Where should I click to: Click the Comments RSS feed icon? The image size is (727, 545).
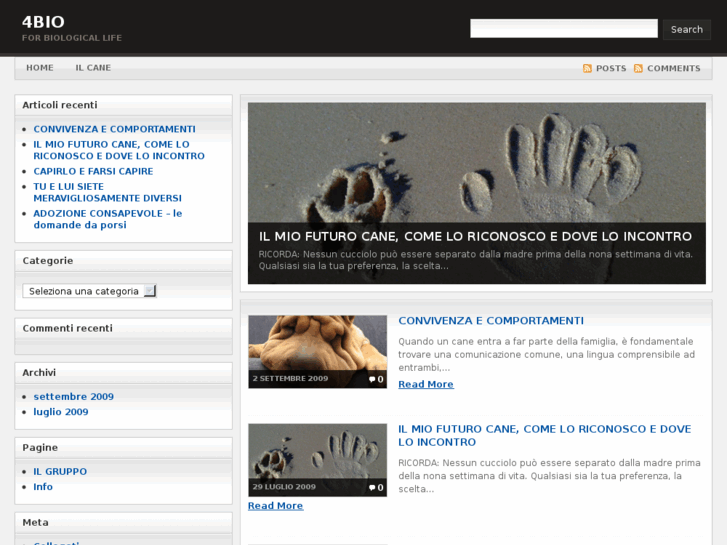coord(638,69)
